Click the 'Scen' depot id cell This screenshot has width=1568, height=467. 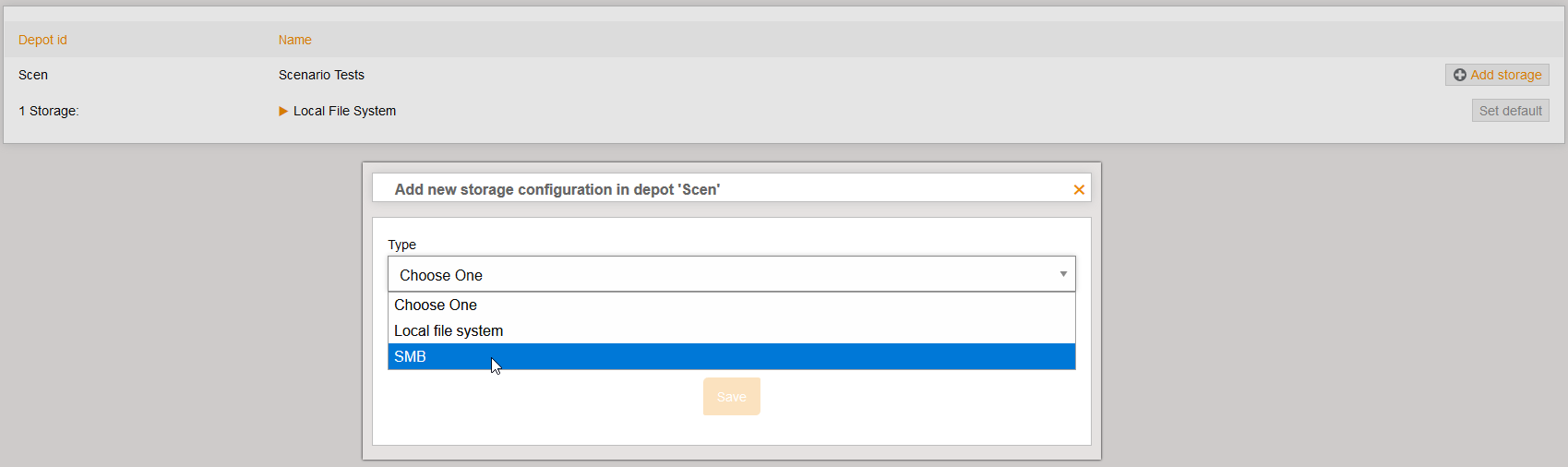(33, 75)
